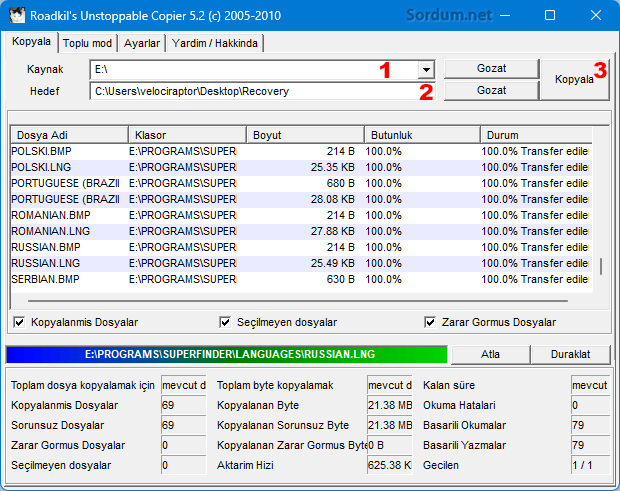This screenshot has width=620, height=491.
Task: Click the Kopyalanmis Dosyalar value 69
Action: tap(183, 405)
